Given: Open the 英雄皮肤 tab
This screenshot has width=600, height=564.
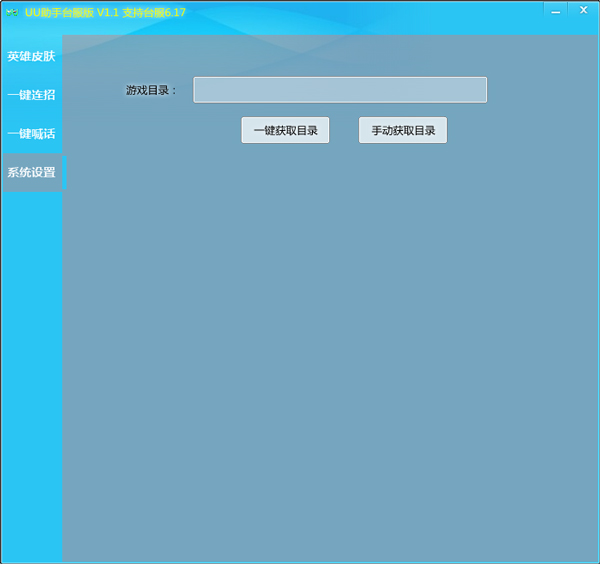Looking at the screenshot, I should [x=31, y=56].
